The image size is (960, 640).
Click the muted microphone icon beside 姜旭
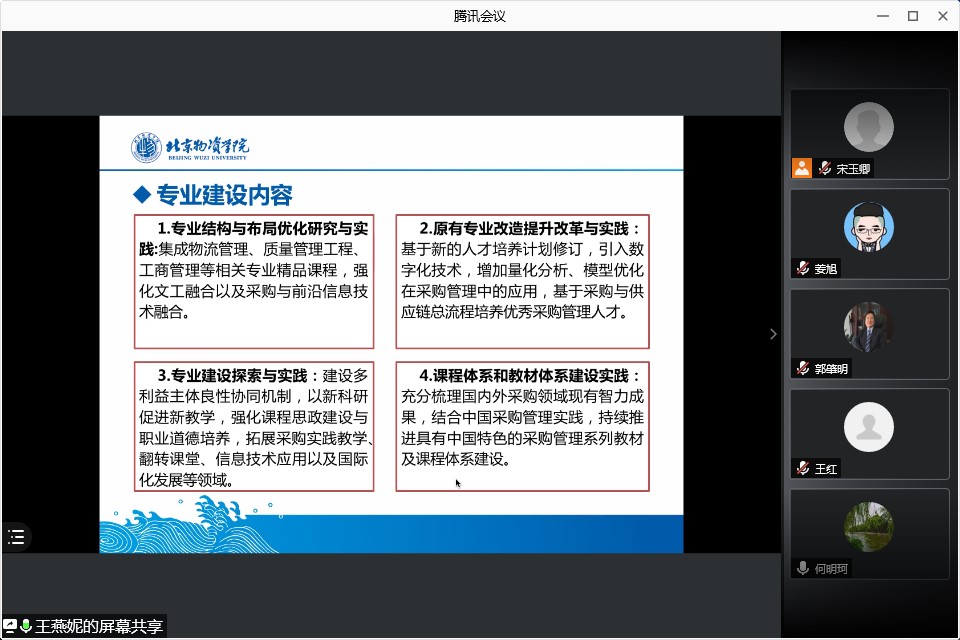(x=802, y=268)
